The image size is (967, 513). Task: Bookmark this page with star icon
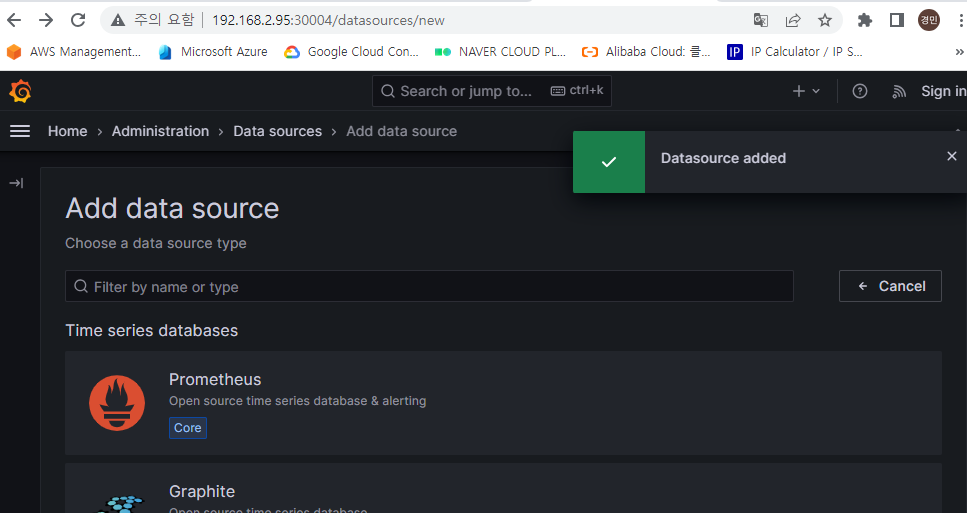[x=825, y=20]
